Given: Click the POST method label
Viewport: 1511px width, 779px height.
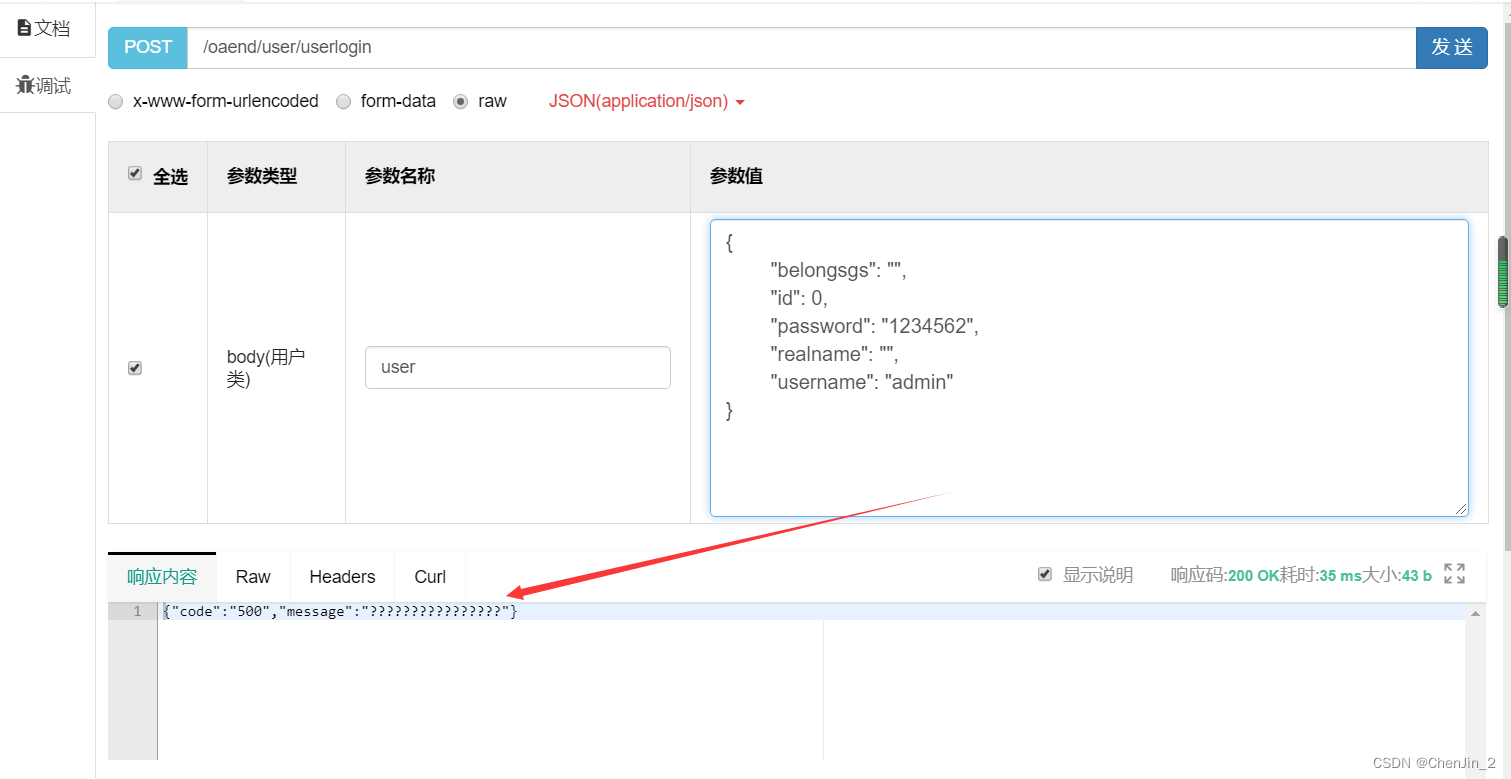Looking at the screenshot, I should click(x=148, y=47).
